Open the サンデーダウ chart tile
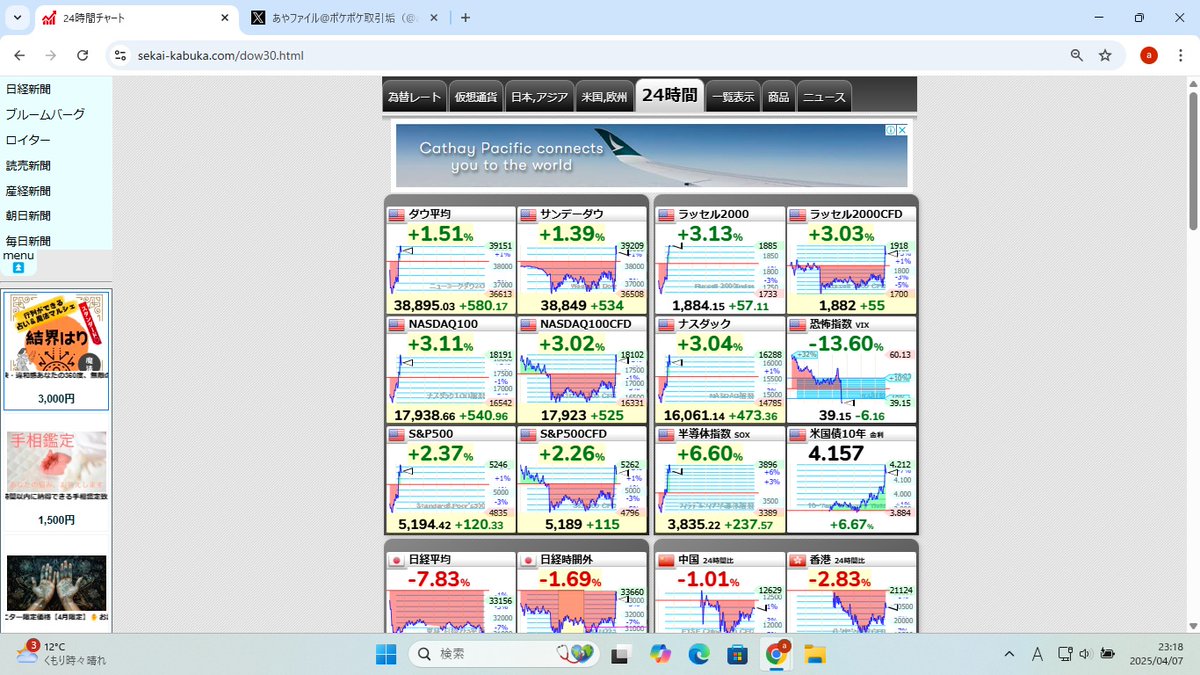Screen dimensions: 1200x675 (583, 260)
